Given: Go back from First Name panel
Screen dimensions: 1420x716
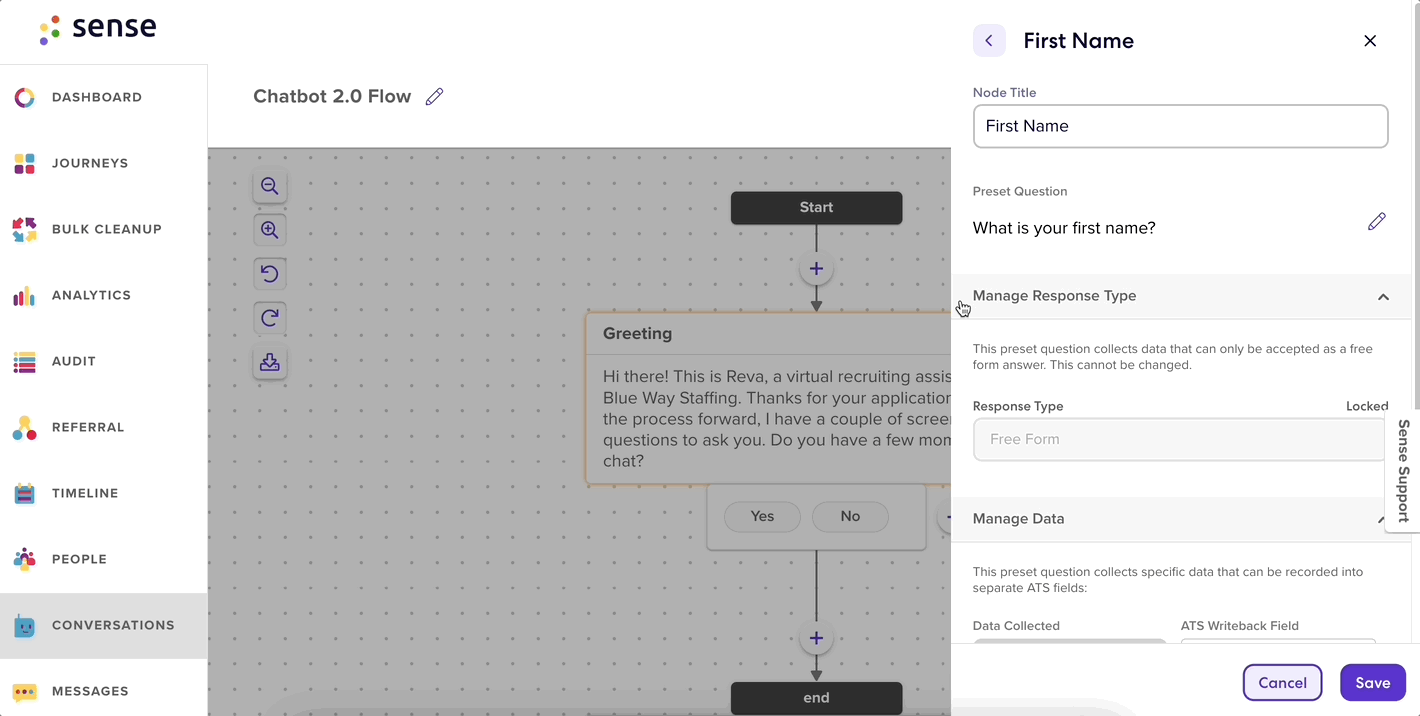Looking at the screenshot, I should [989, 40].
